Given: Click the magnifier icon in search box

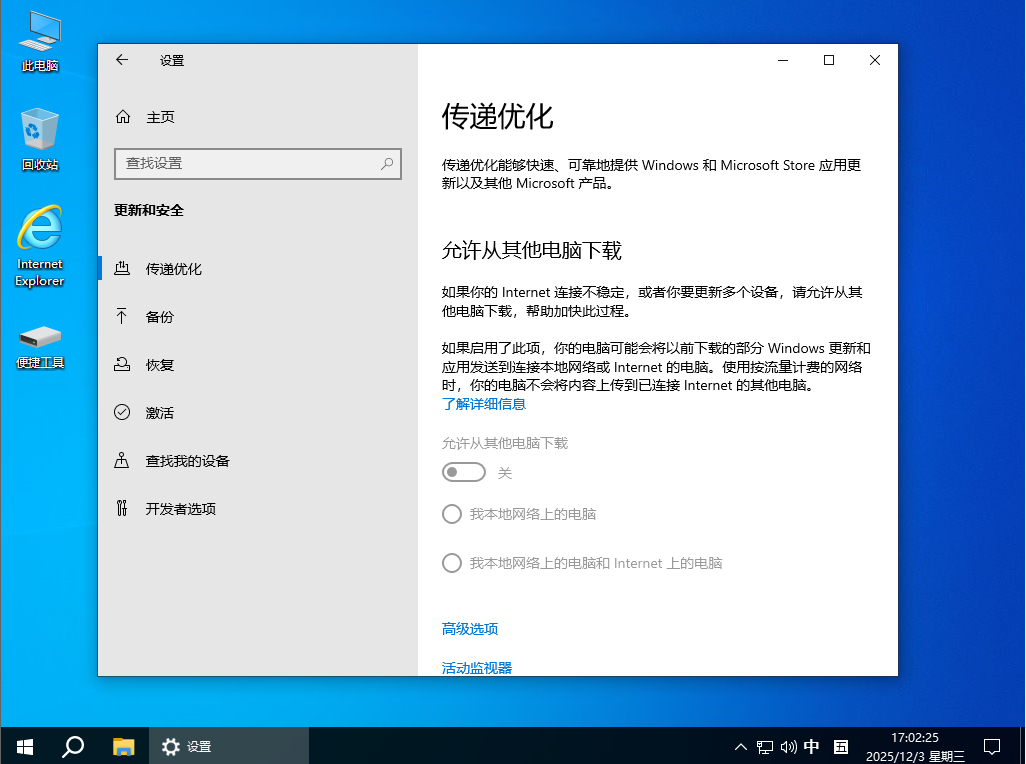Looking at the screenshot, I should pos(387,163).
